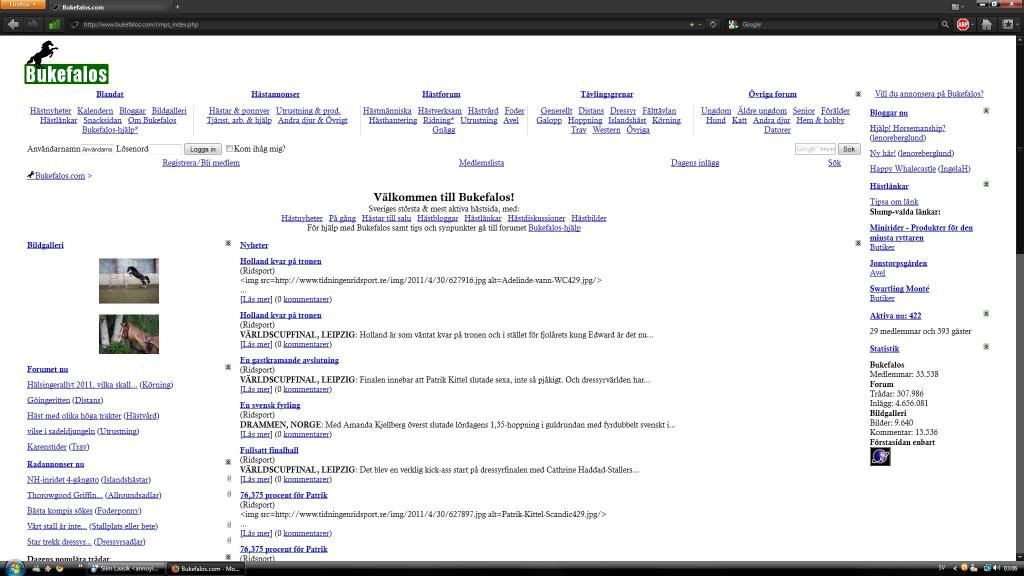Click the Logga in button
The height and width of the screenshot is (576, 1024).
click(202, 150)
